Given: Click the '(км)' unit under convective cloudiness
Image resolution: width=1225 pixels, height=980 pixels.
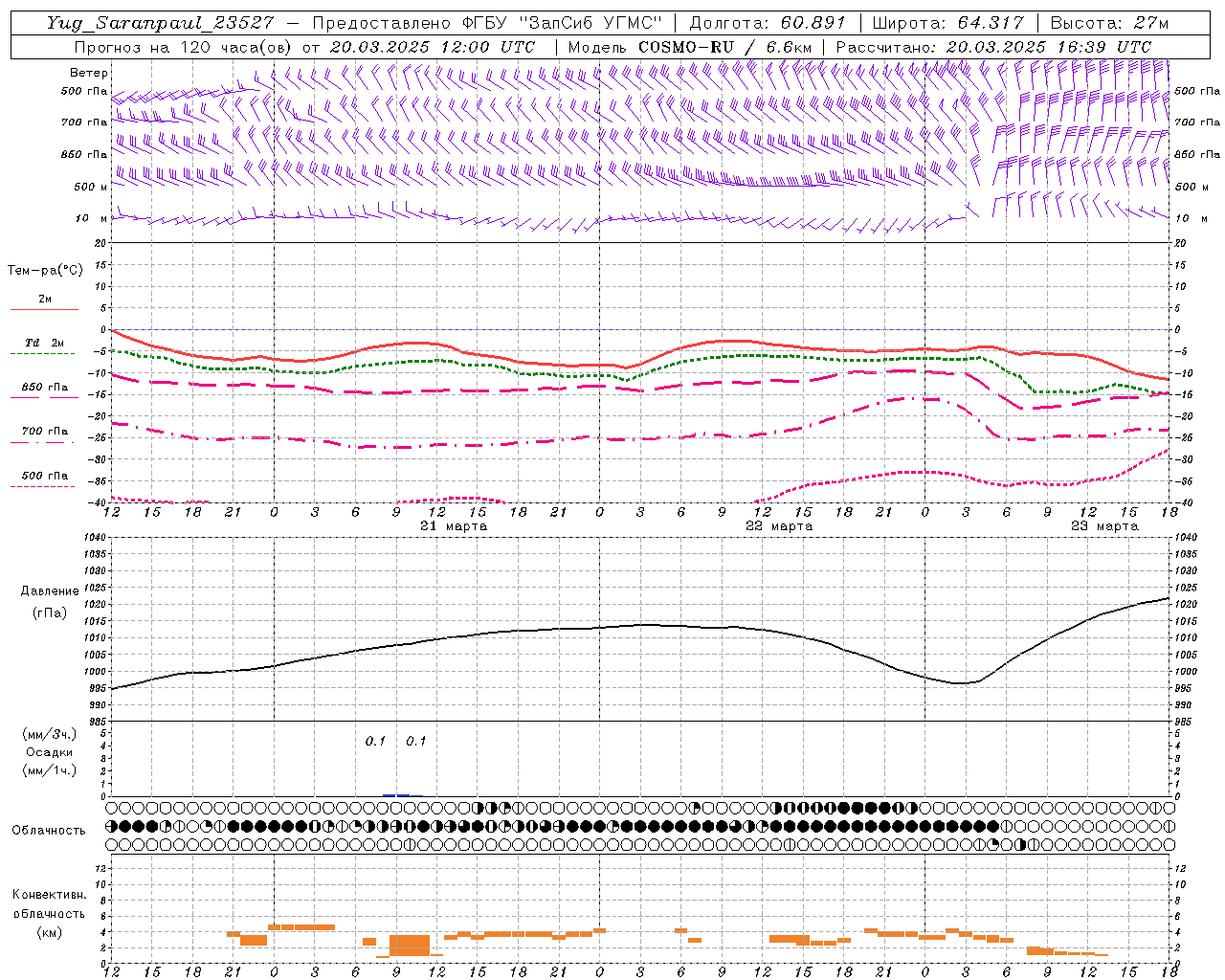Looking at the screenshot, I should pyautogui.click(x=50, y=932).
